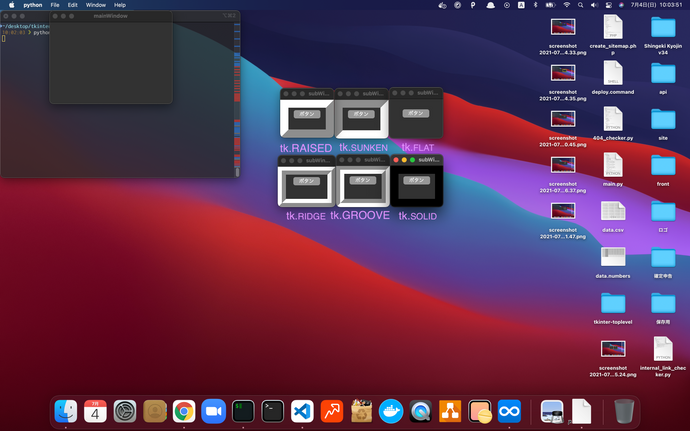Select the deploy.command desktop file
690x431 pixels.
[x=613, y=77]
